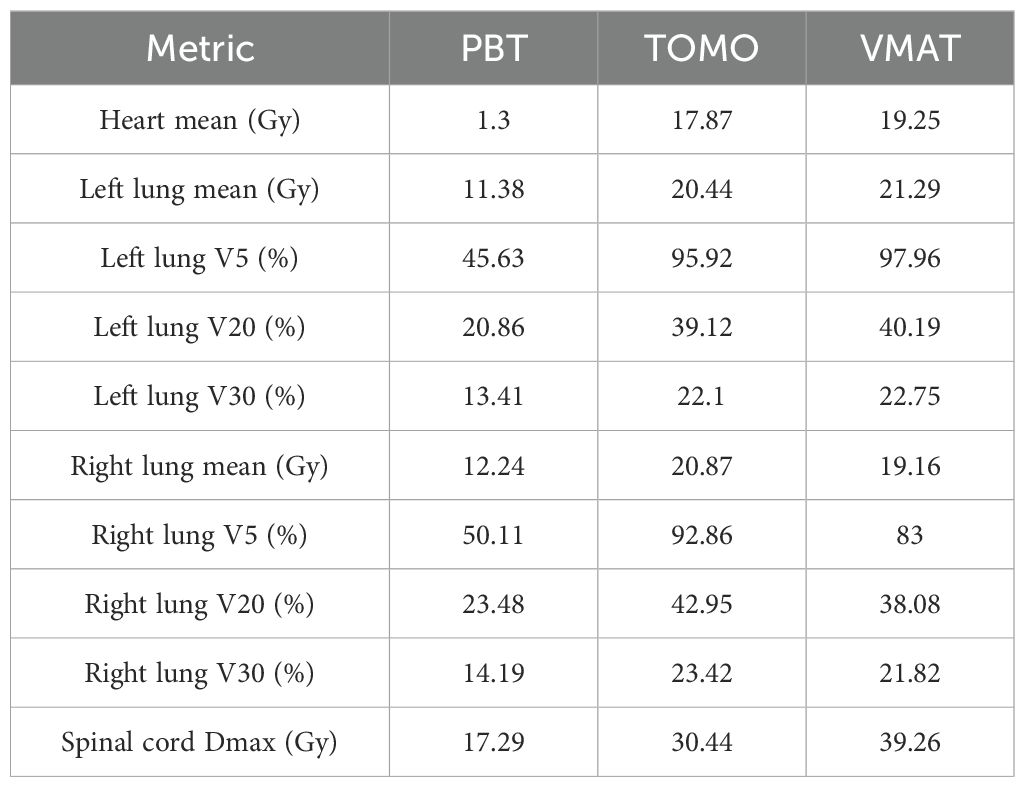Select the TOMO heart mean cell 17.87
This screenshot has height=787, width=1025.
701,120
